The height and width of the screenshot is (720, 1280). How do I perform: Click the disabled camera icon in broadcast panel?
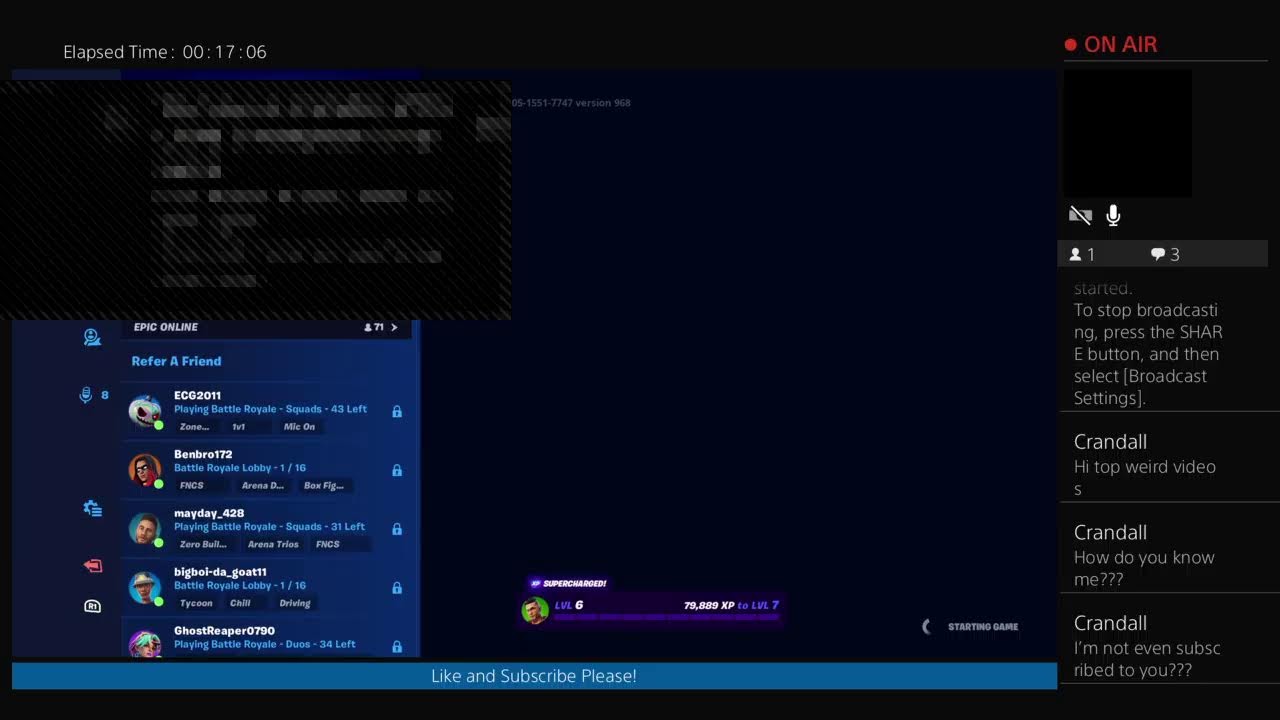point(1080,214)
